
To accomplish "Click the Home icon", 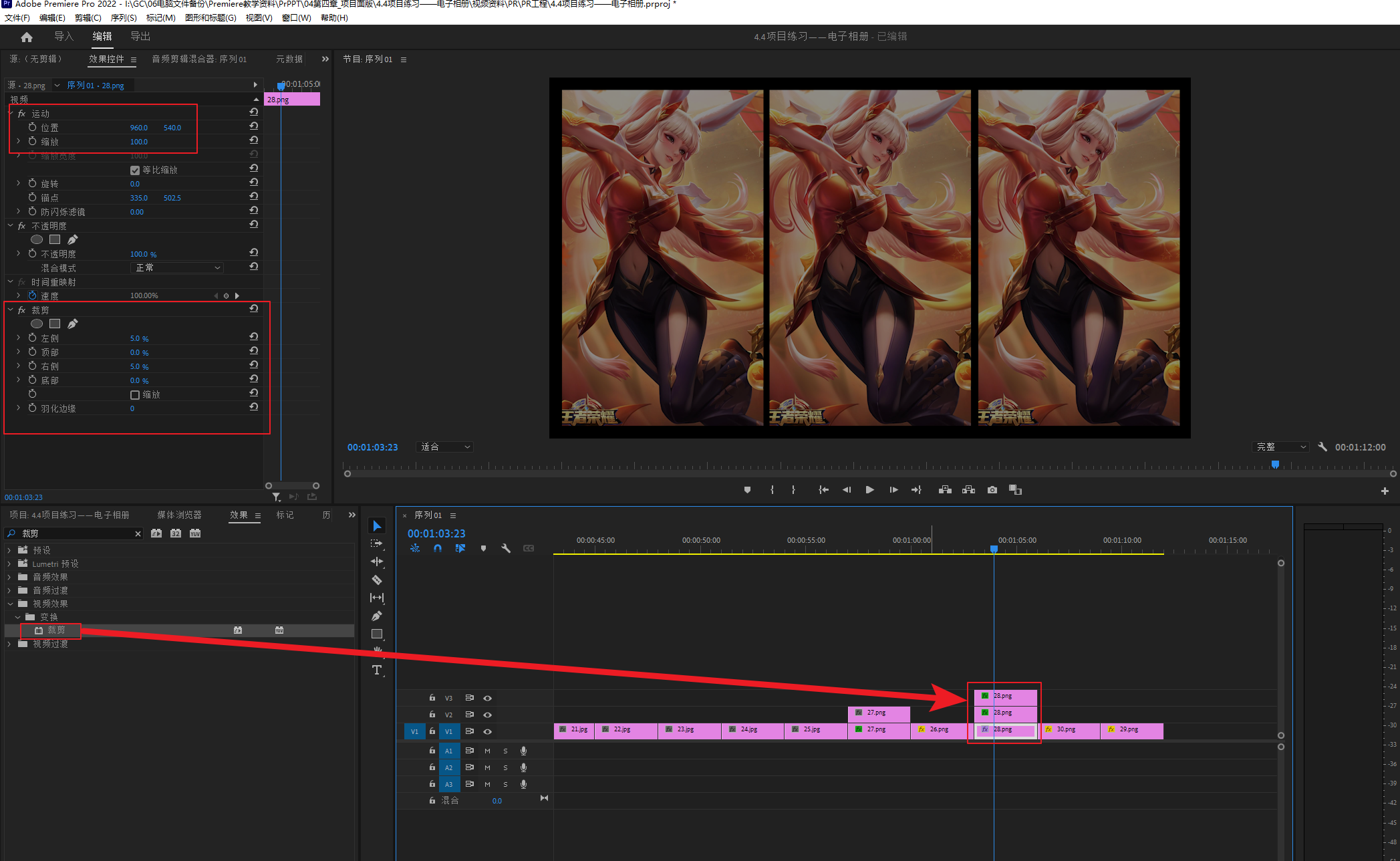I will [x=27, y=37].
